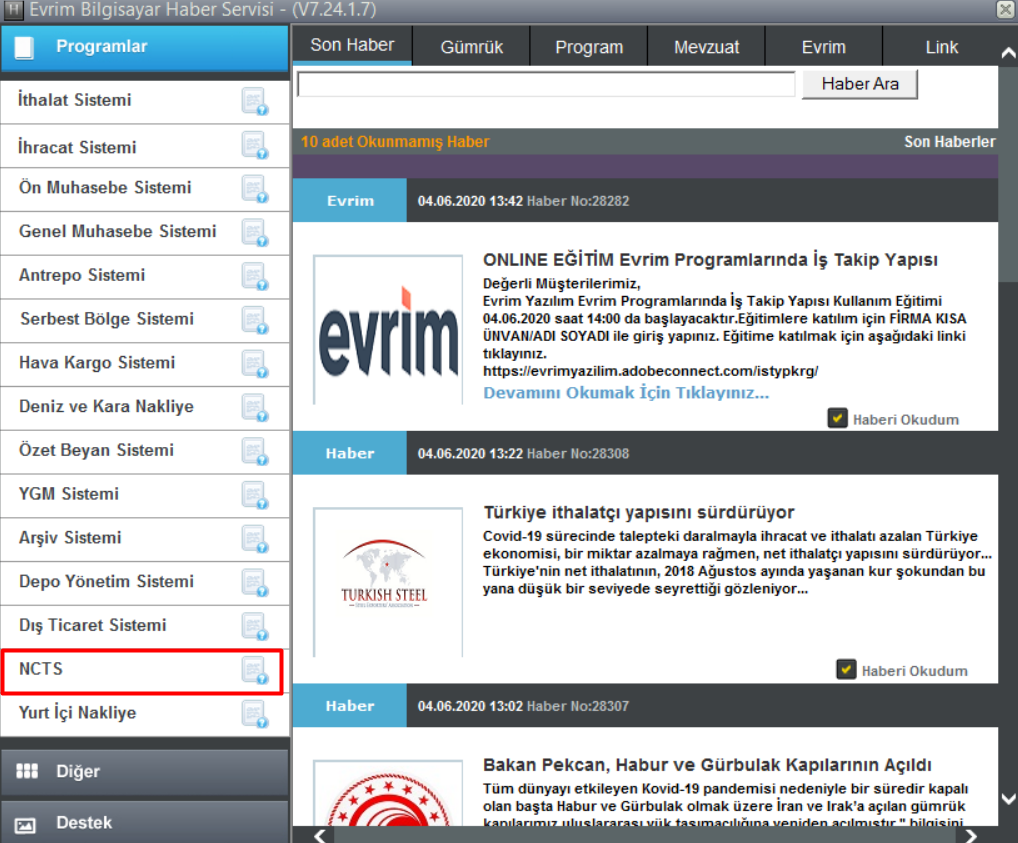Image resolution: width=1018 pixels, height=843 pixels.
Task: Switch to the Gümrük tab
Action: pos(471,47)
